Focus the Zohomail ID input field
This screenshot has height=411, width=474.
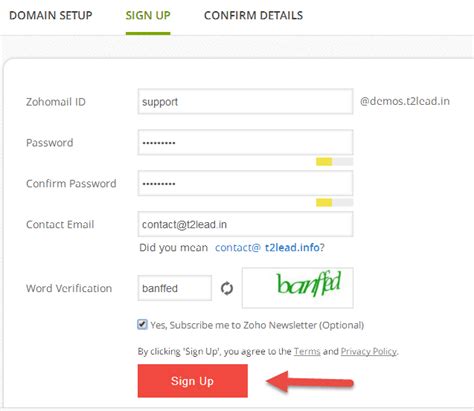245,101
